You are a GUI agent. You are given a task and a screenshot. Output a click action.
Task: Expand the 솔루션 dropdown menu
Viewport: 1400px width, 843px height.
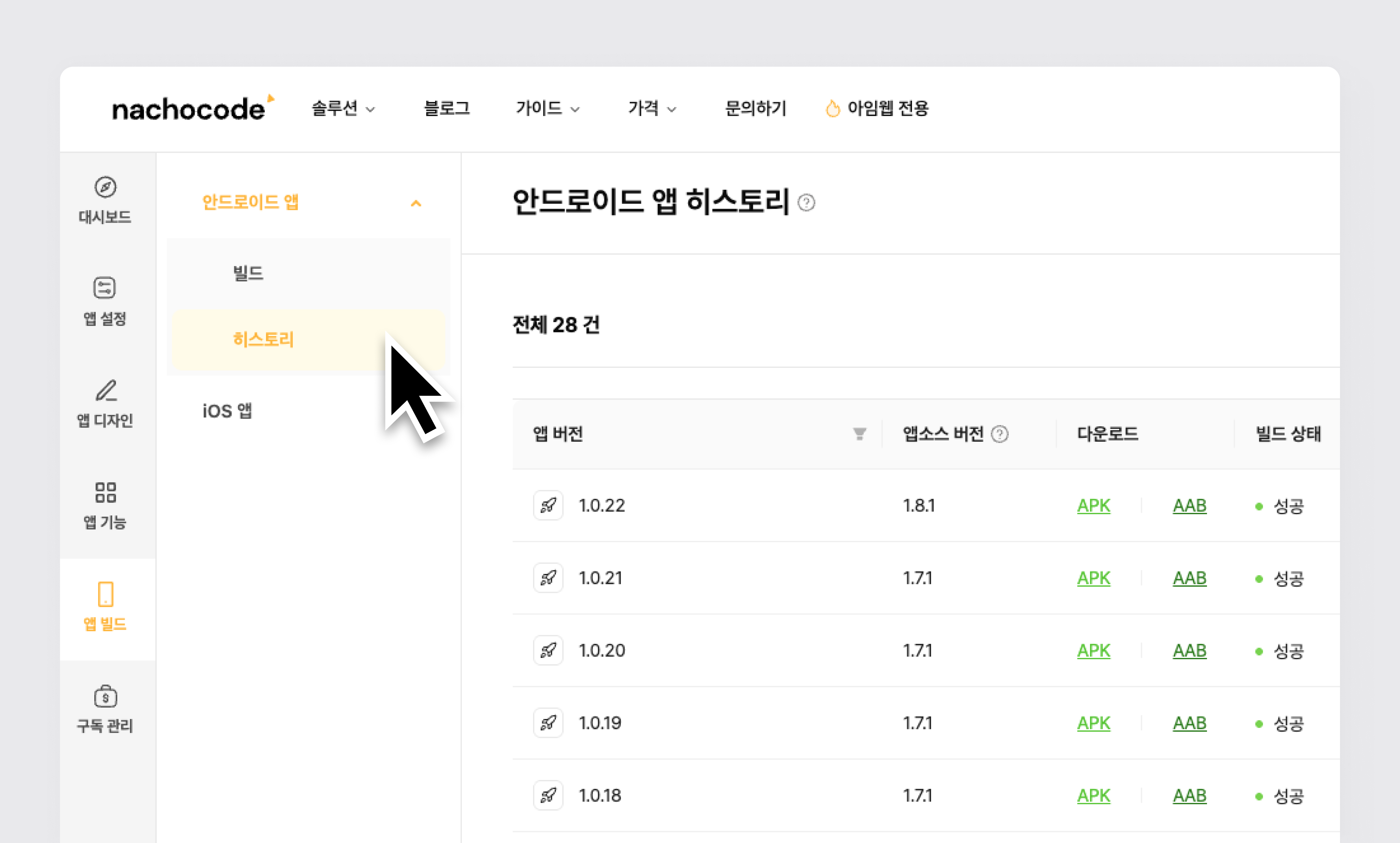pyautogui.click(x=343, y=108)
